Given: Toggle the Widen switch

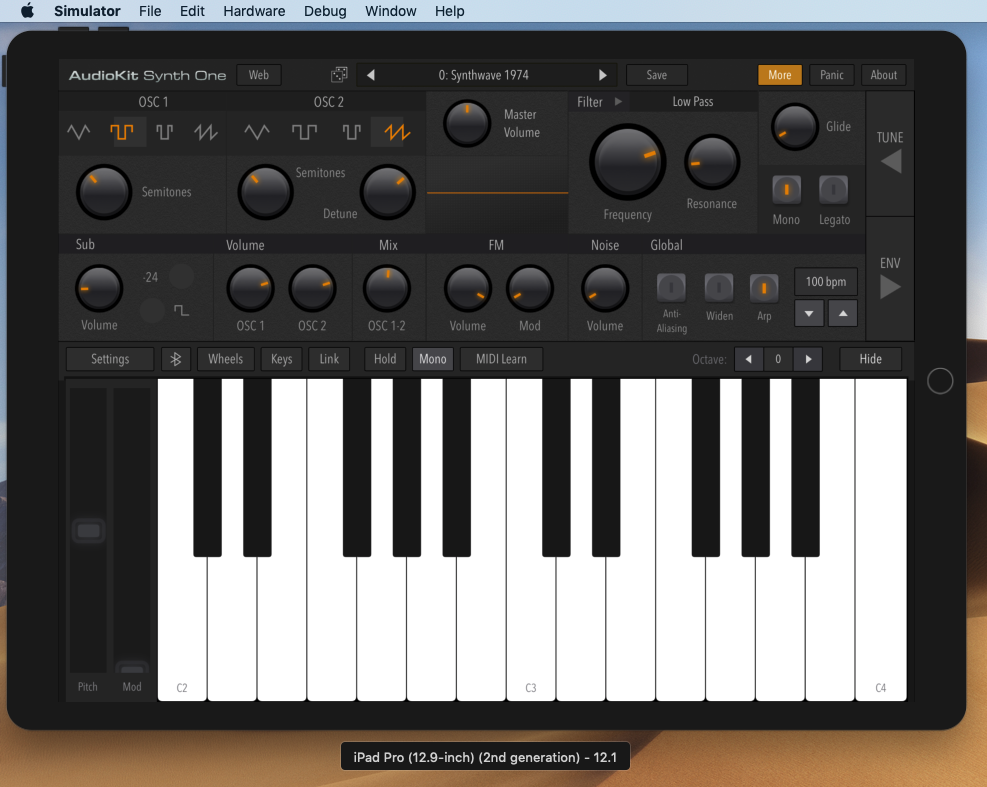Looking at the screenshot, I should point(719,288).
